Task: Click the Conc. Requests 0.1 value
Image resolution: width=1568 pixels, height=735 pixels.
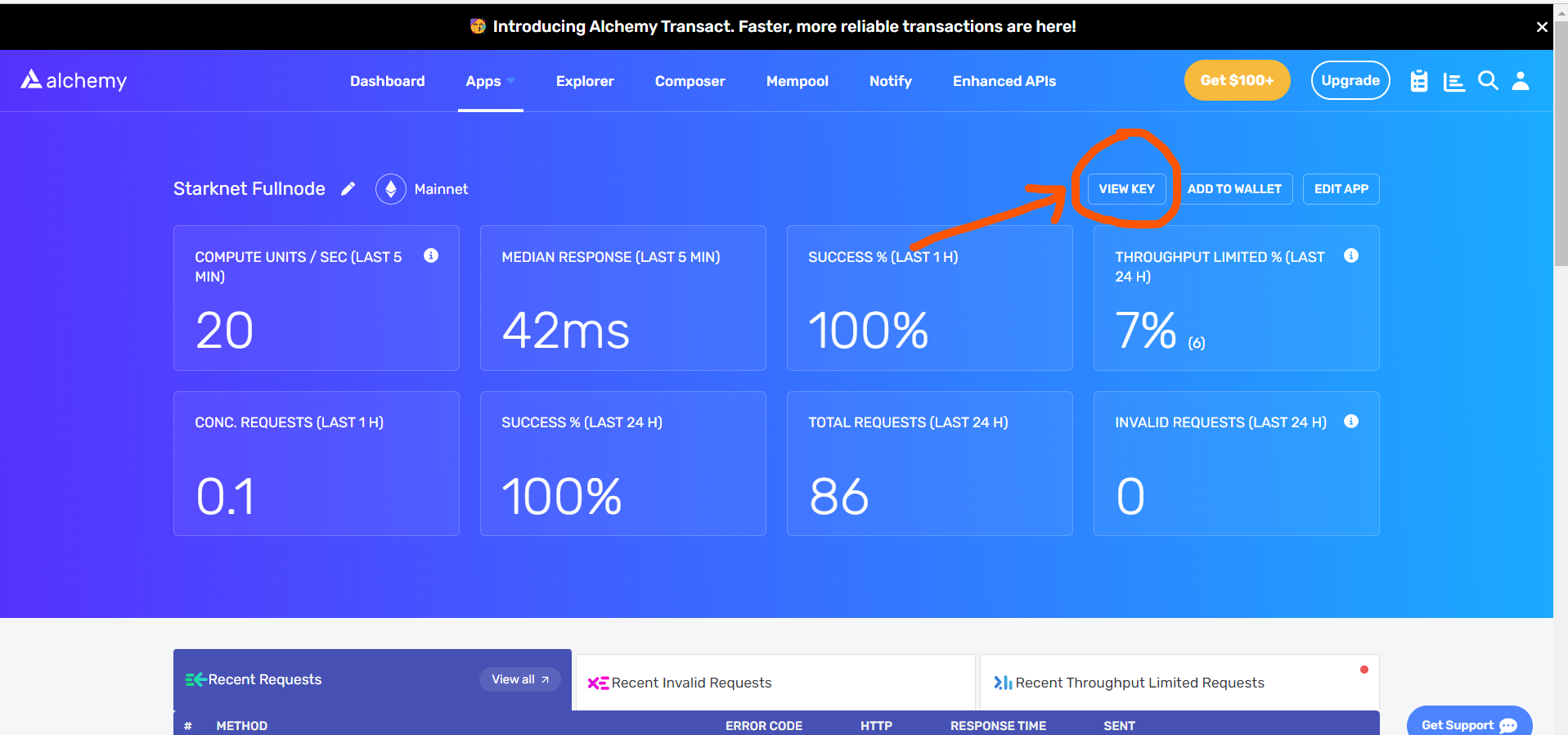Action: [x=226, y=496]
